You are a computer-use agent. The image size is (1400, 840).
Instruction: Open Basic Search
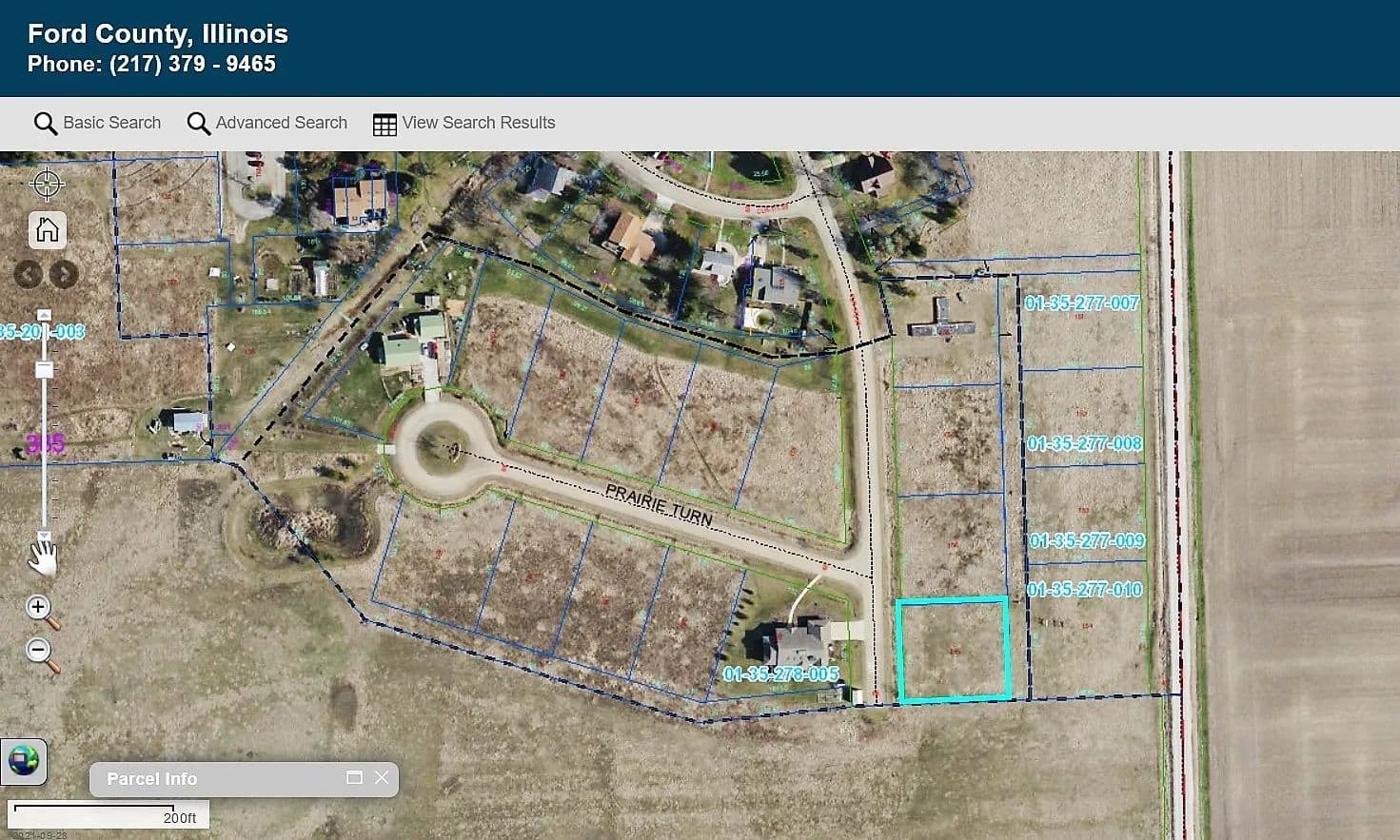coord(98,124)
